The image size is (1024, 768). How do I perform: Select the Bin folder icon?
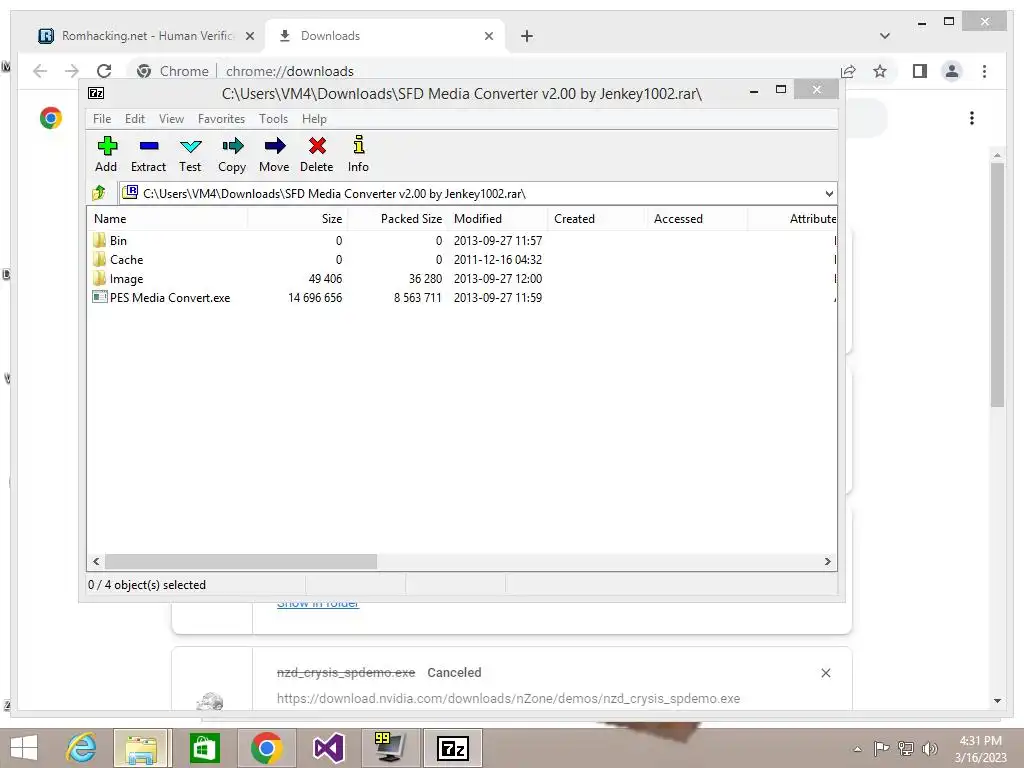point(99,240)
